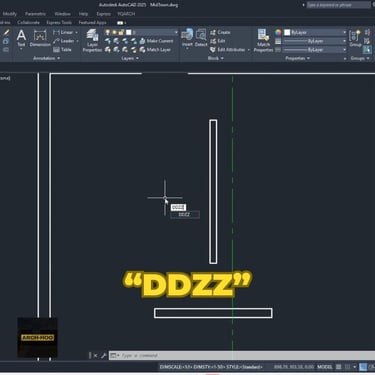
Task: Click the help search input field
Action: tap(338, 5)
